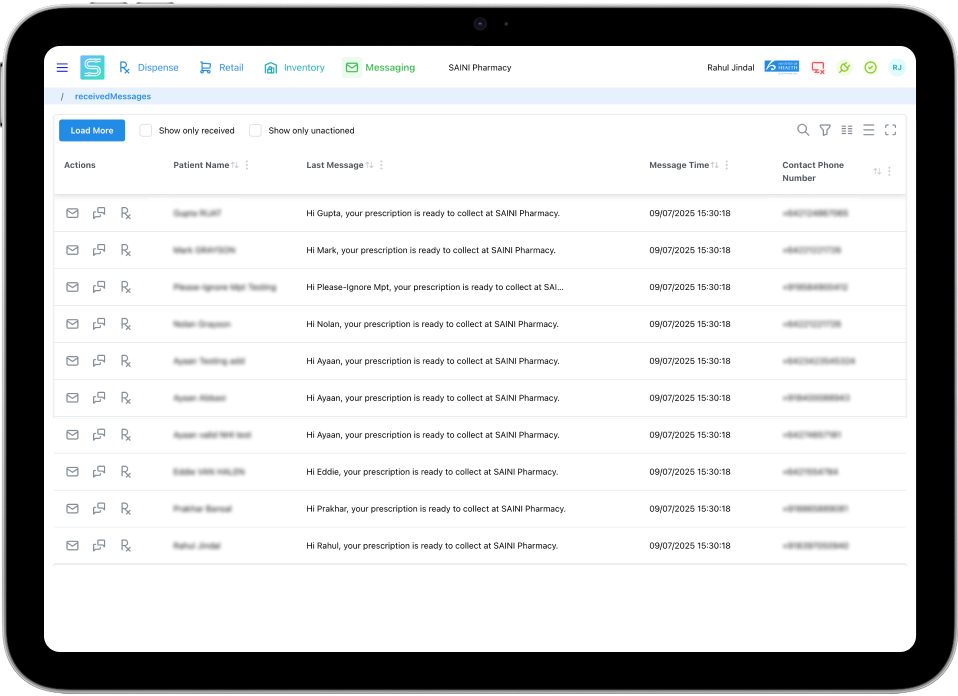
Task: Open Message Time column options menu
Action: (727, 165)
